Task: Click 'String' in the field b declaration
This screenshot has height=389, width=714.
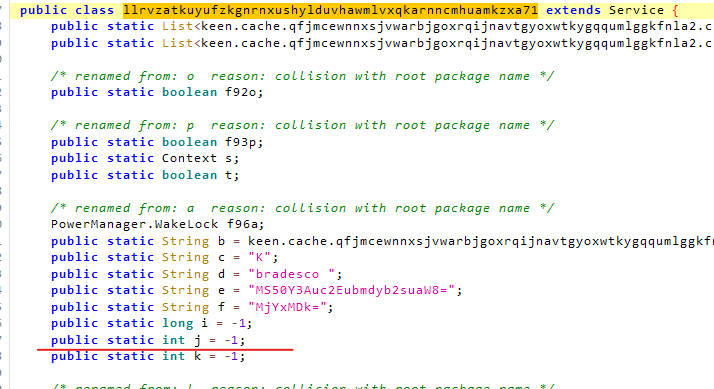Action: click(x=185, y=241)
